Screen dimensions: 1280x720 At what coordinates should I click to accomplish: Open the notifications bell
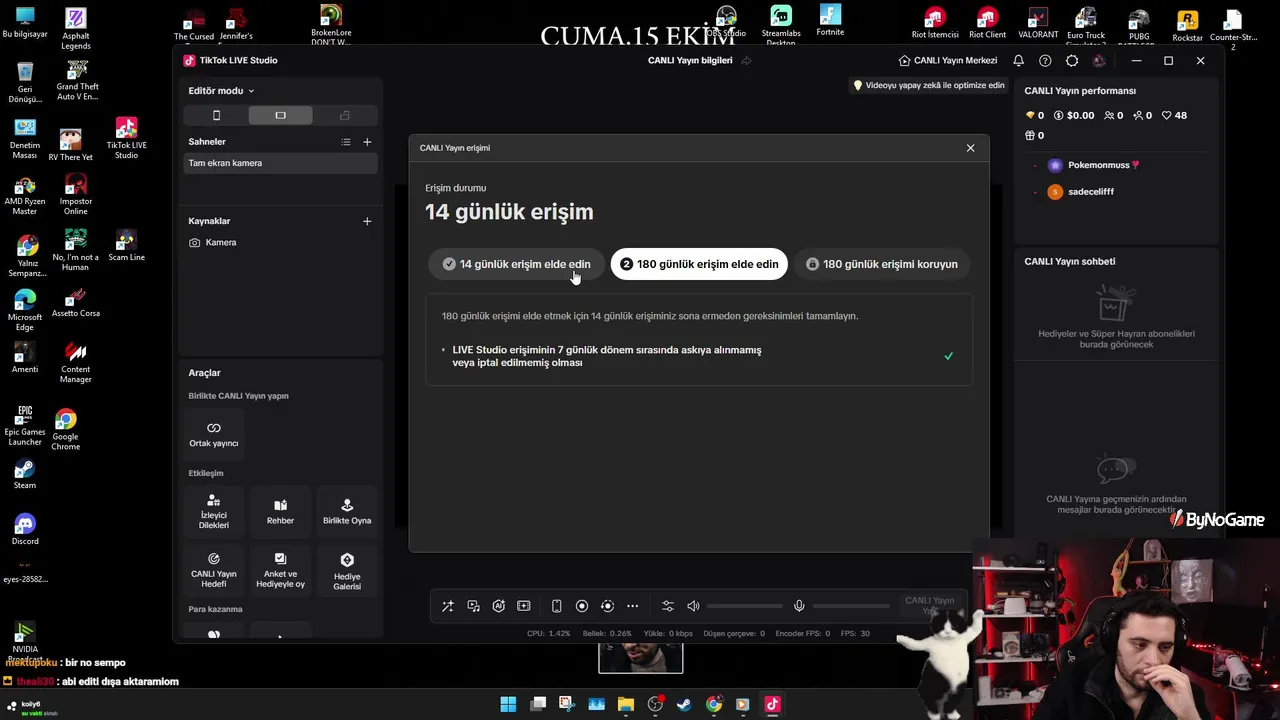coord(1018,60)
